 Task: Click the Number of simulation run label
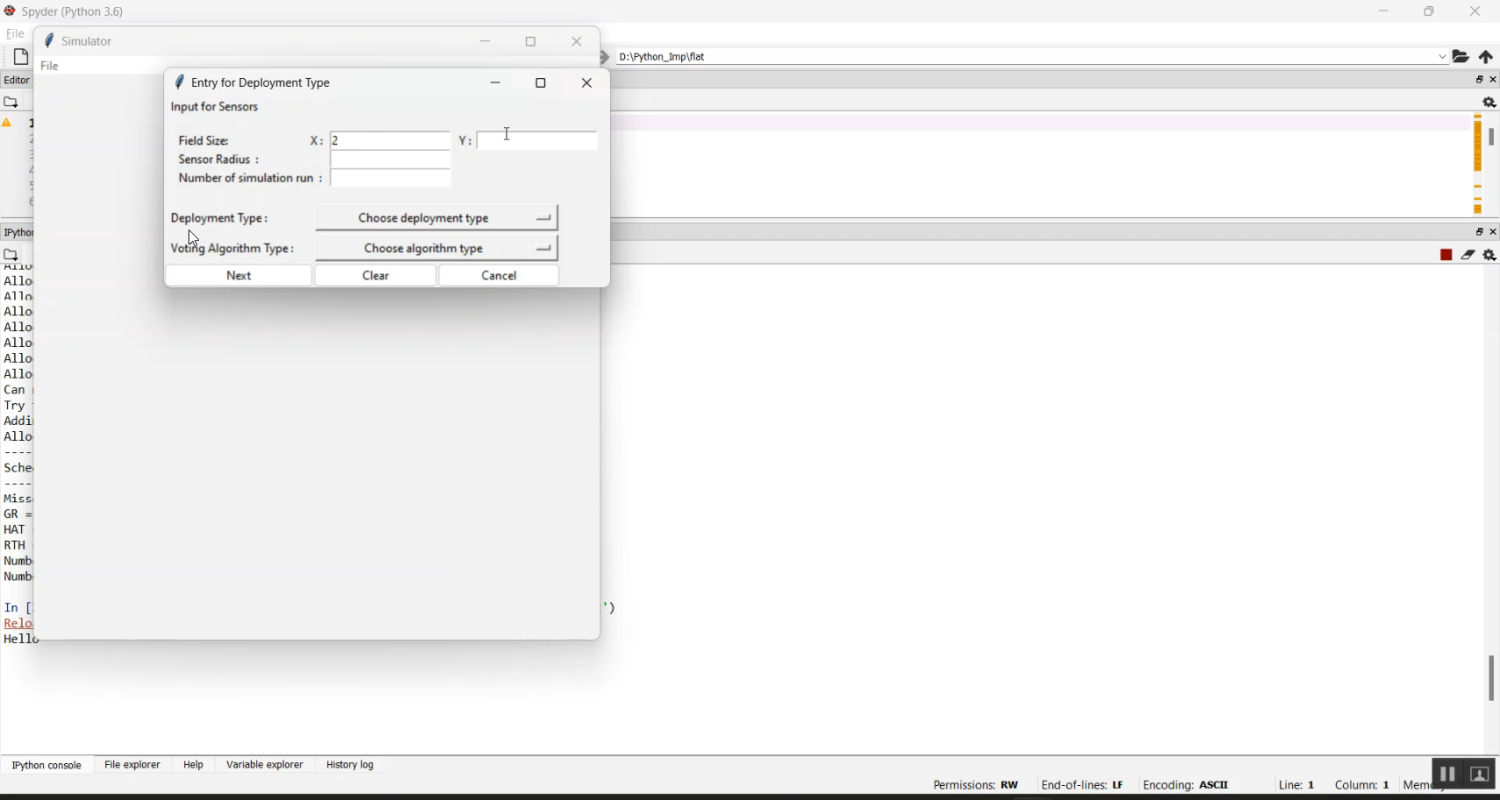coord(251,179)
